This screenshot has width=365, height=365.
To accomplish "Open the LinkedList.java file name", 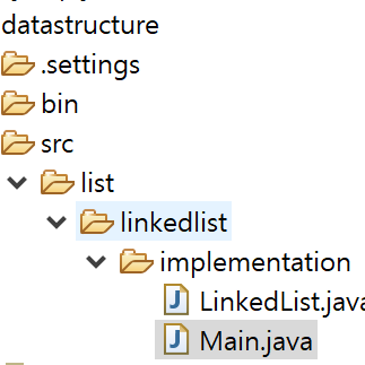I will (282, 302).
